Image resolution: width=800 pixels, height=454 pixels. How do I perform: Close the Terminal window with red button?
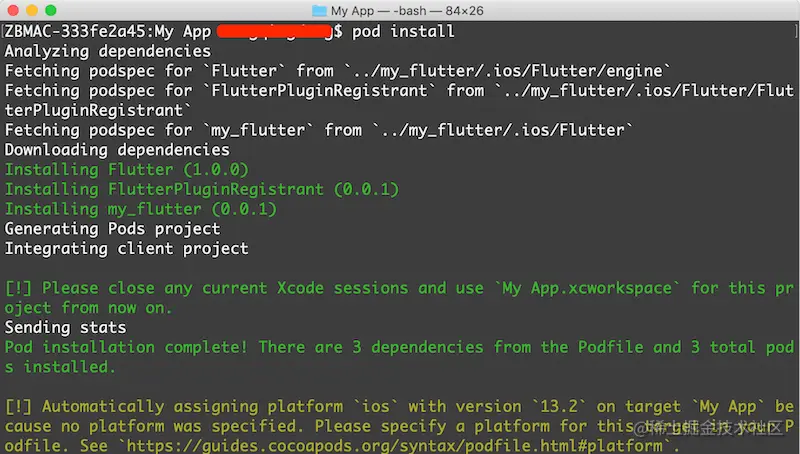pos(13,10)
